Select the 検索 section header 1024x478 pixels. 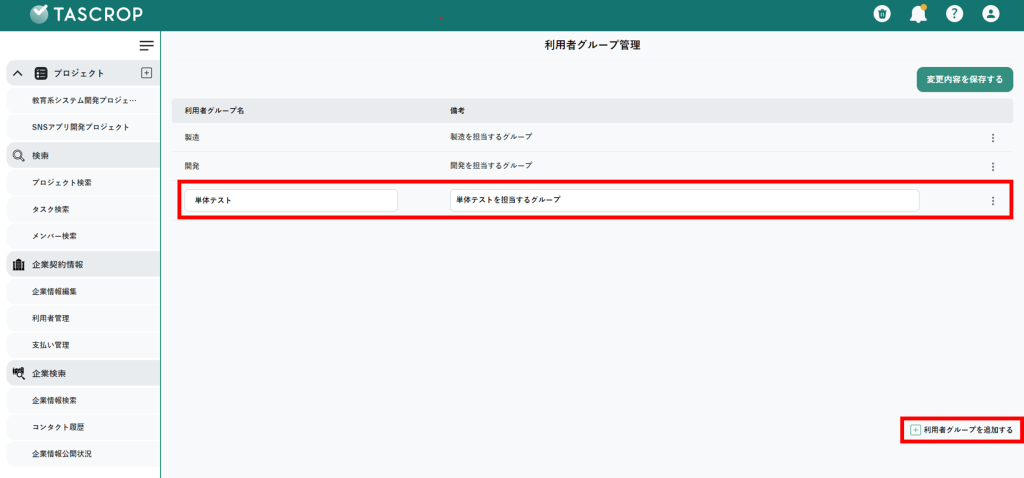pos(83,155)
